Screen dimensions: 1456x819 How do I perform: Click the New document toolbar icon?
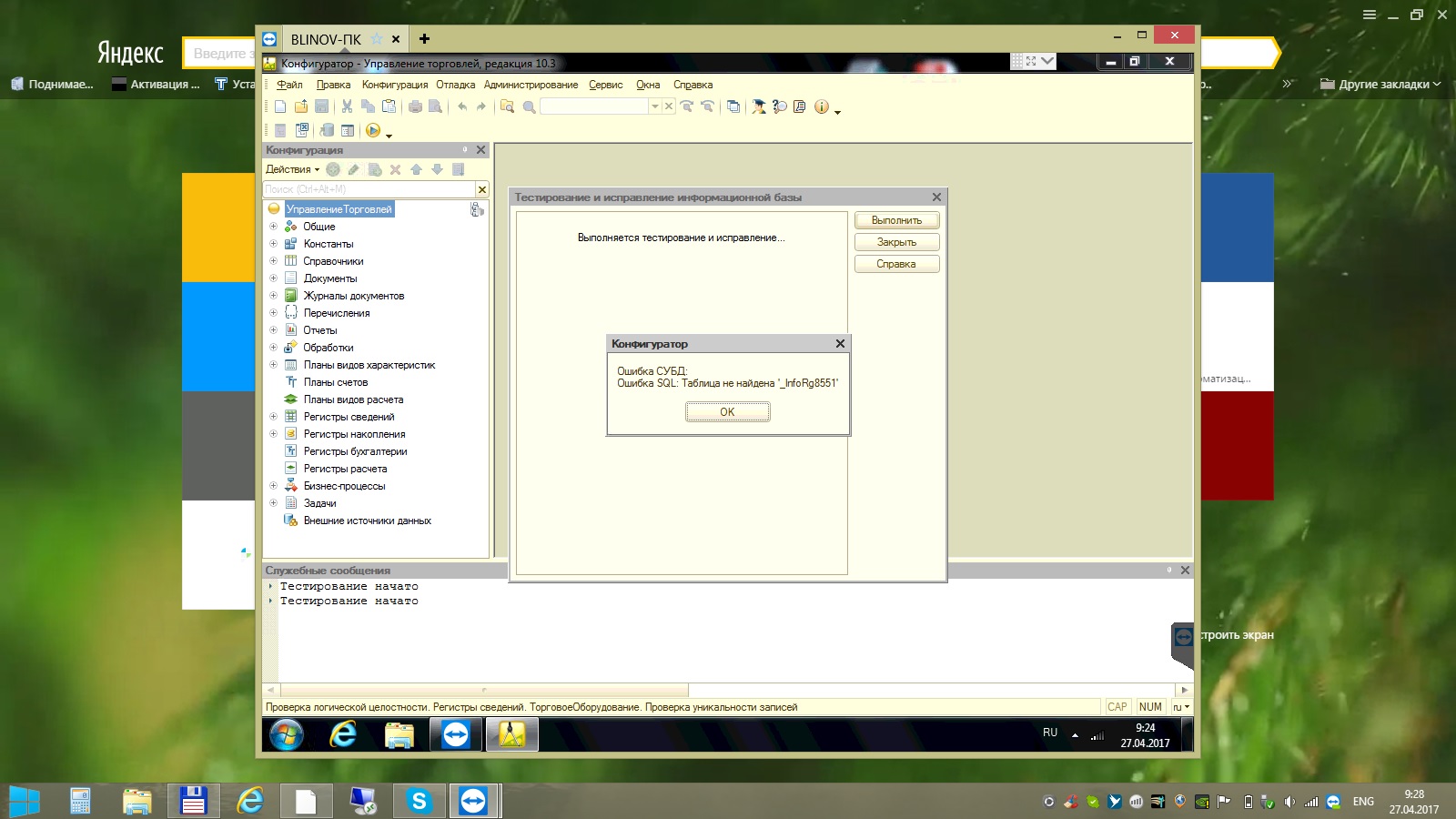click(280, 106)
